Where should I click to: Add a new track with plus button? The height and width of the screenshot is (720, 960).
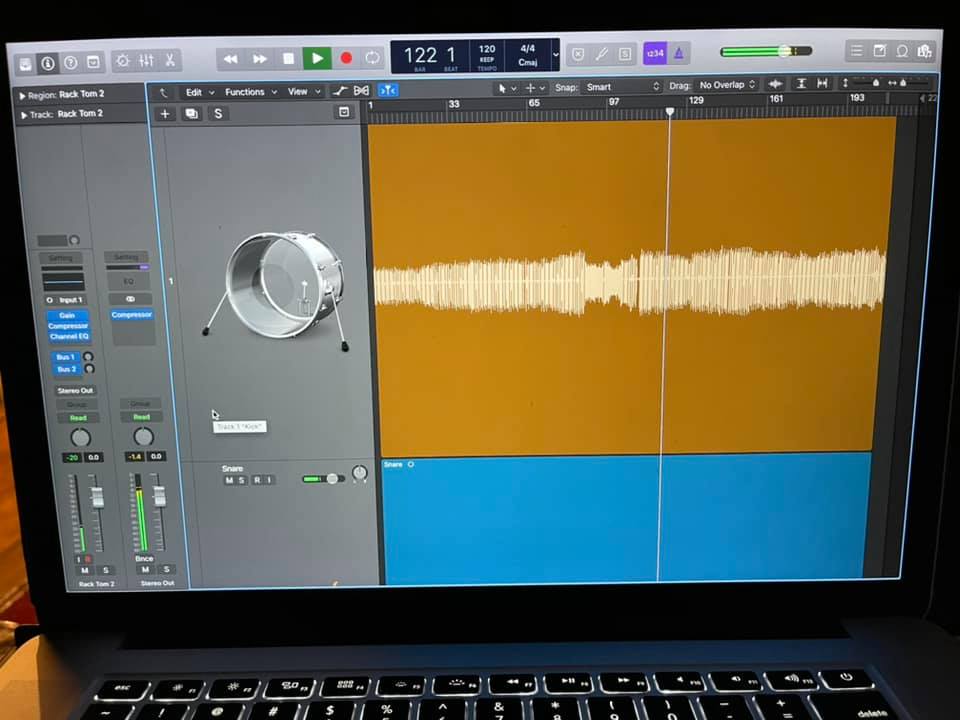tap(164, 114)
